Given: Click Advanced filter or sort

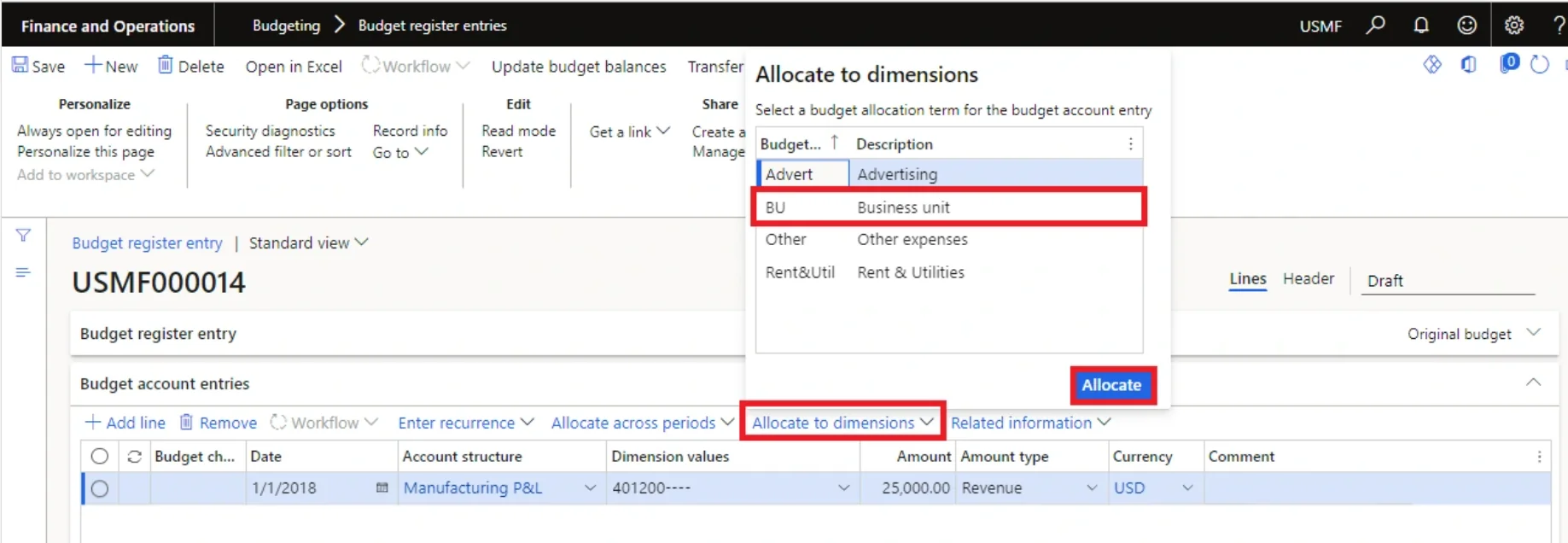Looking at the screenshot, I should click(x=278, y=151).
